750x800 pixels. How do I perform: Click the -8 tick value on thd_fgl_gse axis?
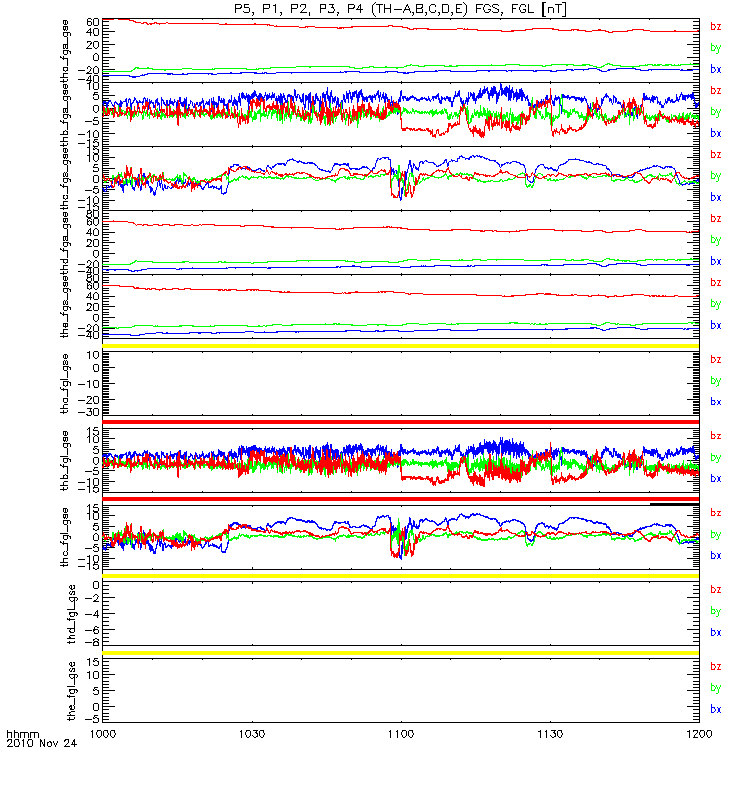(x=92, y=642)
